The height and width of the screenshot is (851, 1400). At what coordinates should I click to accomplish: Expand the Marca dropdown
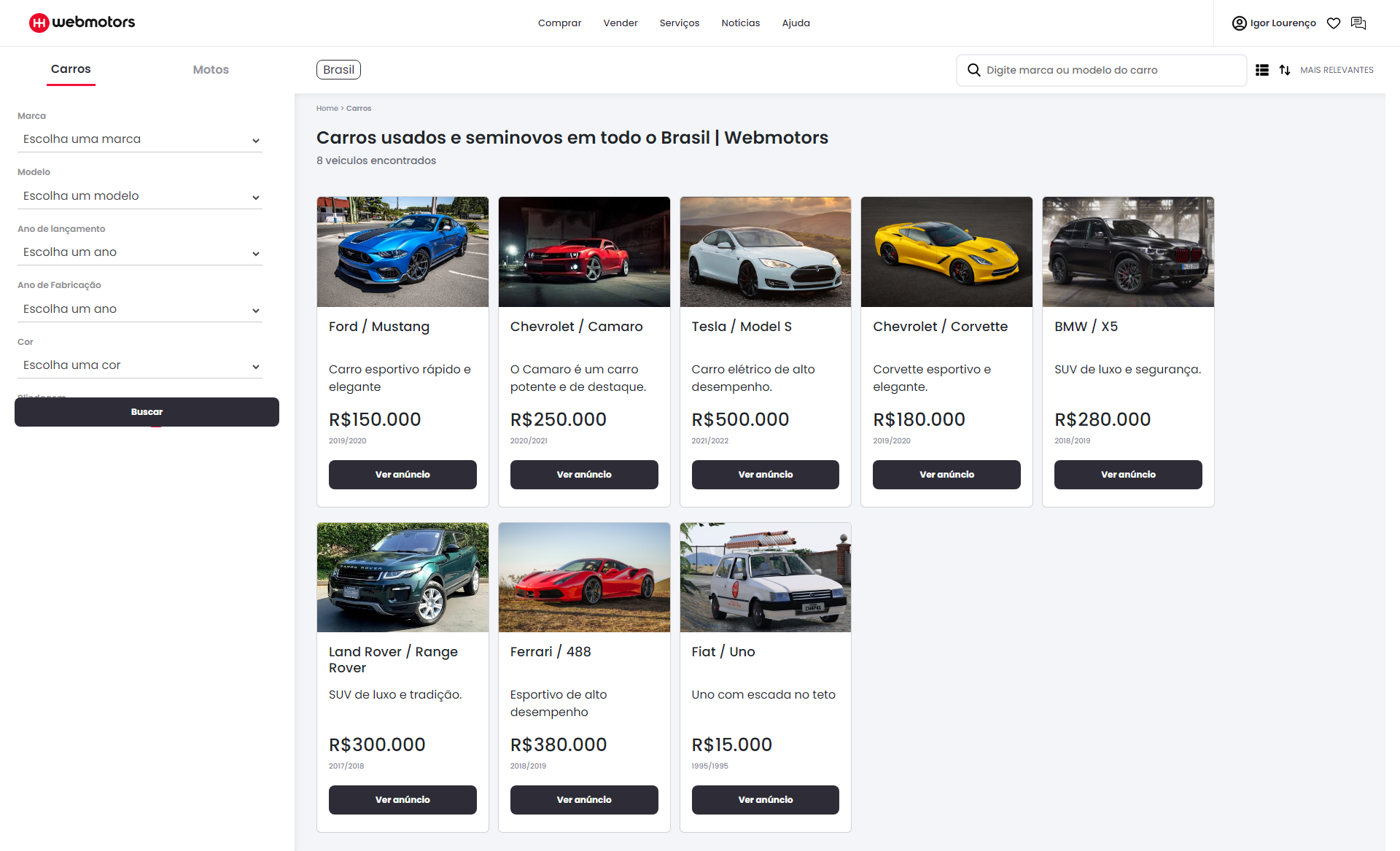[x=140, y=139]
